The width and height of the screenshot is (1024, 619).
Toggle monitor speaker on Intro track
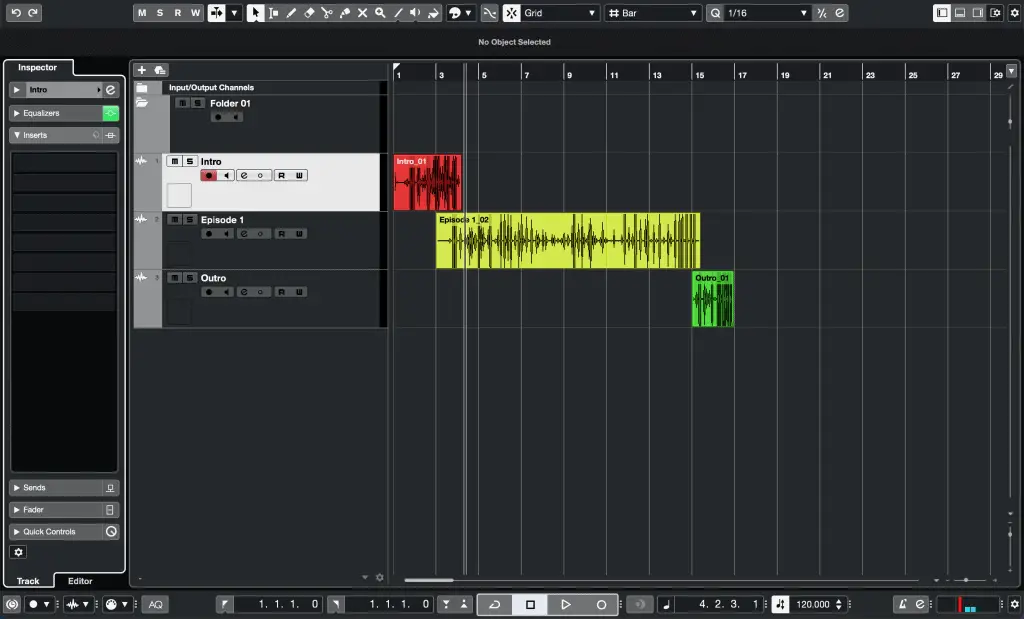(x=226, y=176)
